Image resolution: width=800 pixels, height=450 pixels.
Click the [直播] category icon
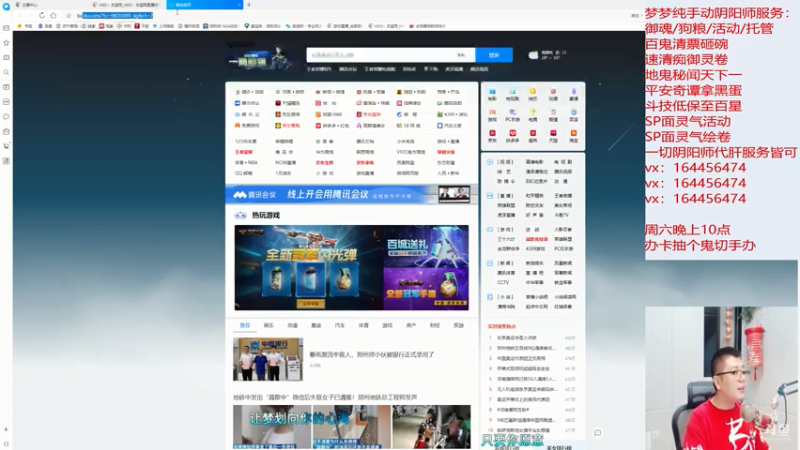pyautogui.click(x=490, y=195)
